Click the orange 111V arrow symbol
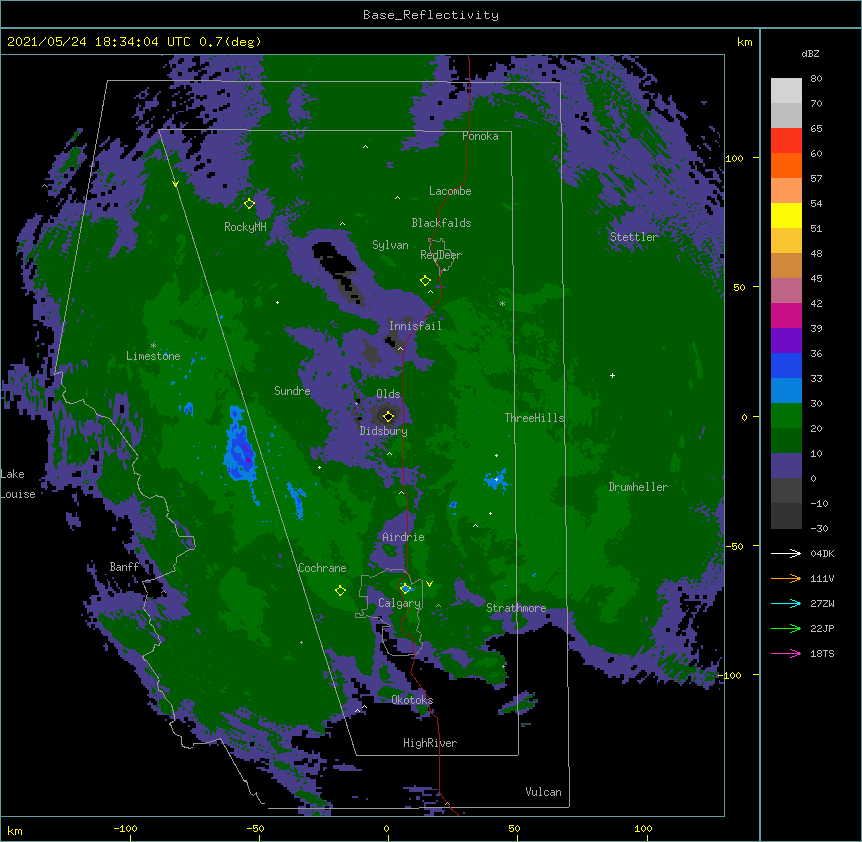The image size is (862, 842). click(x=786, y=578)
